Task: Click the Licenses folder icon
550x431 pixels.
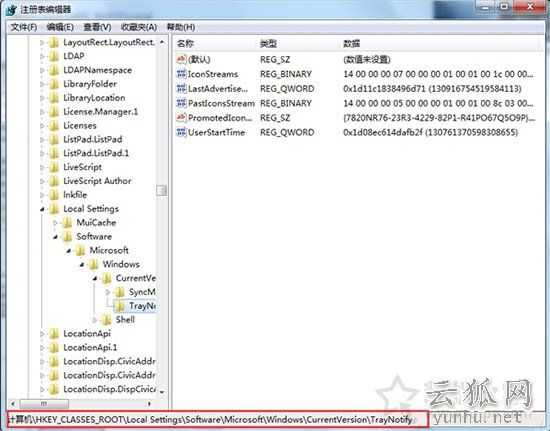Action: [54, 126]
